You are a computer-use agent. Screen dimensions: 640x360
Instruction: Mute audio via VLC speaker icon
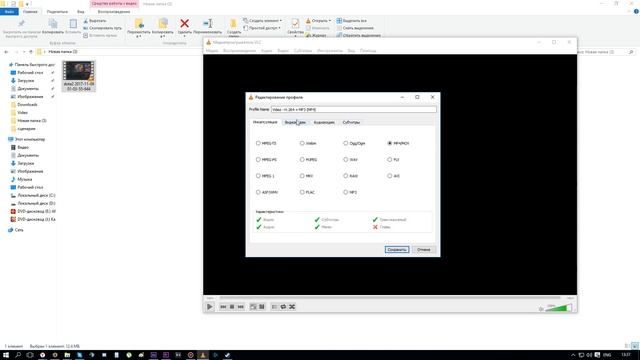click(x=541, y=309)
